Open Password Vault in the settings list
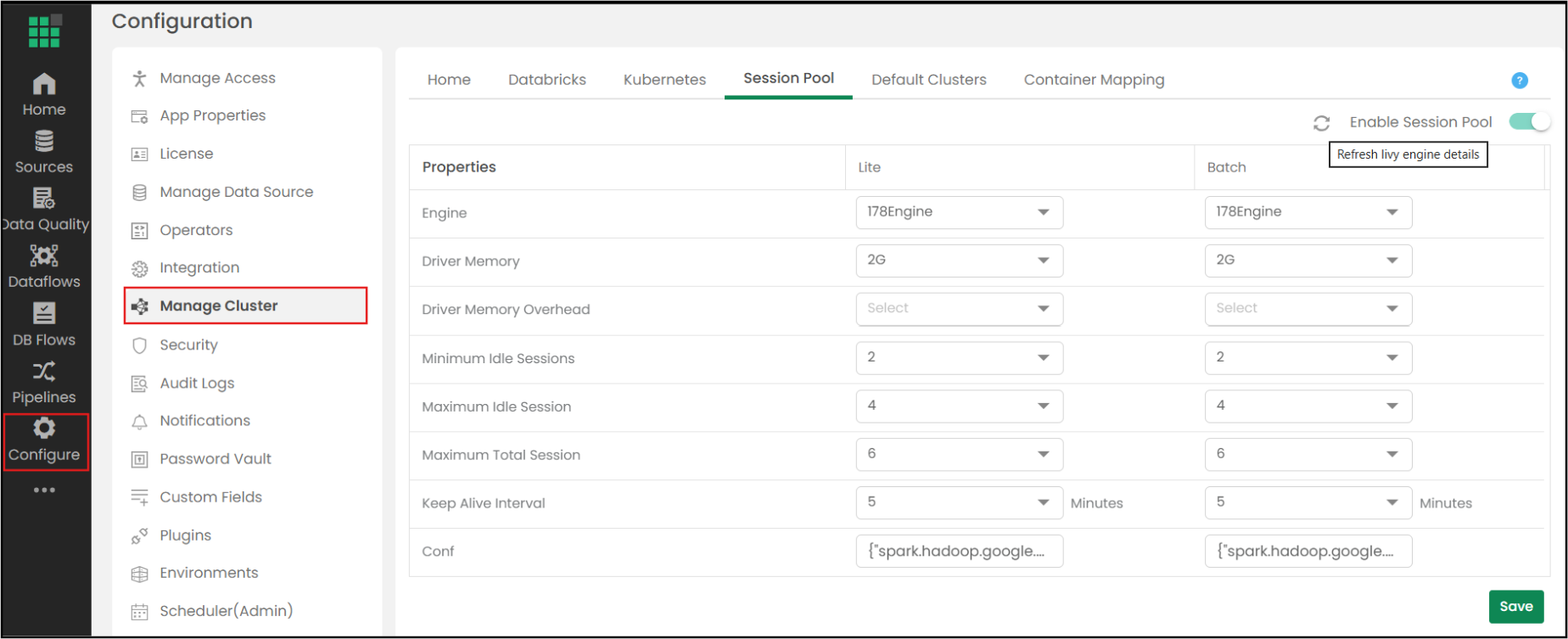The height and width of the screenshot is (639, 1568). pos(216,459)
